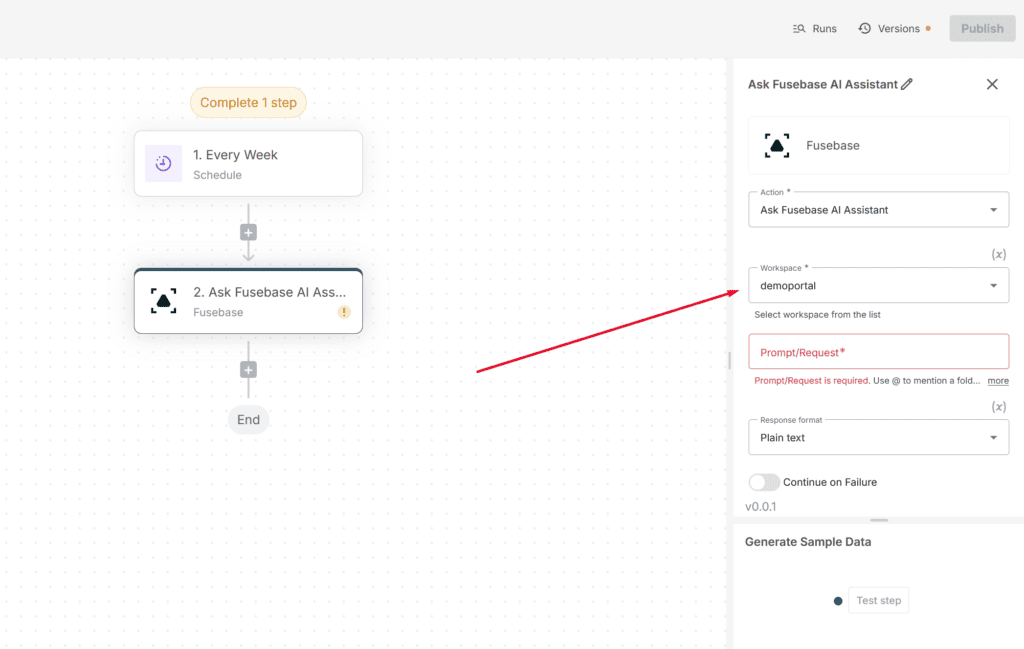Enable Continue on Failure toggle
This screenshot has width=1024, height=649.
coord(764,482)
